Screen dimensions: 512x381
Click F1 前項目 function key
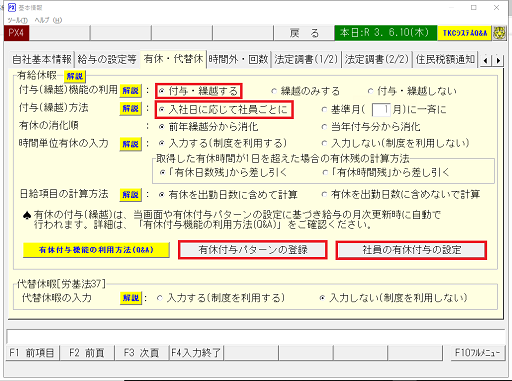pos(32,353)
